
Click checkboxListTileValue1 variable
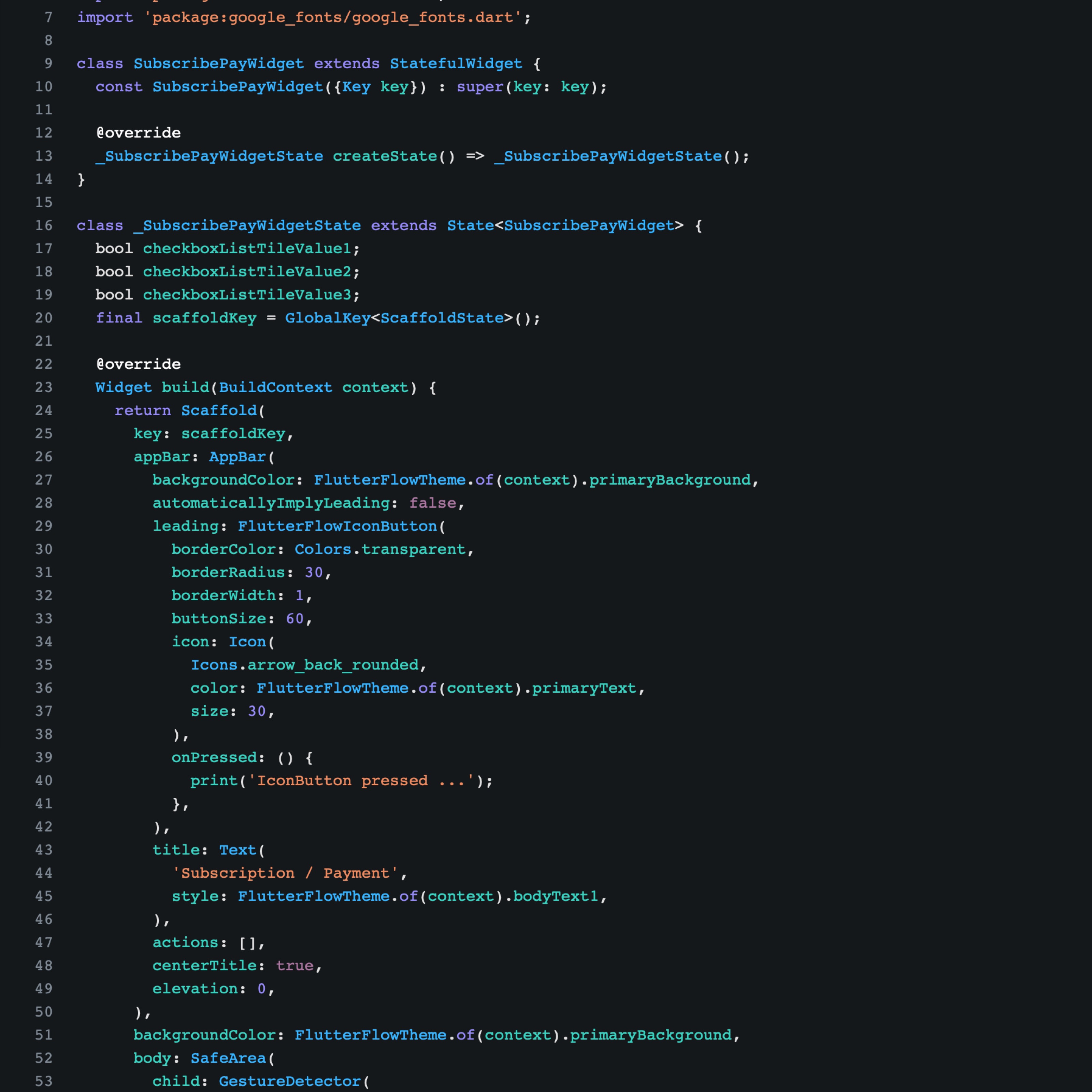(247, 249)
